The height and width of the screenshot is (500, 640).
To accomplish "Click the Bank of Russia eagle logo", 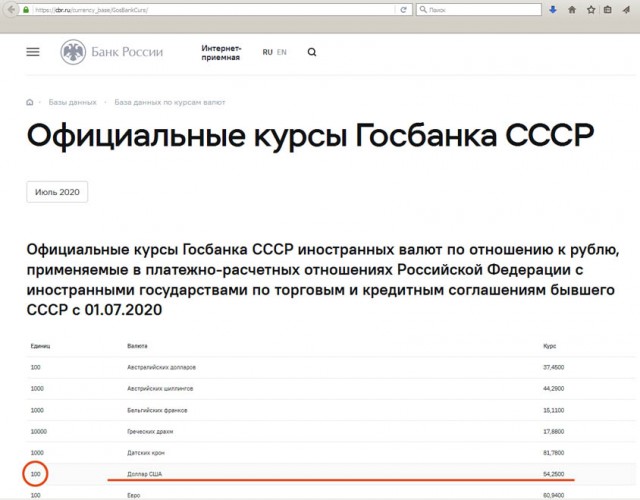I will tap(73, 52).
